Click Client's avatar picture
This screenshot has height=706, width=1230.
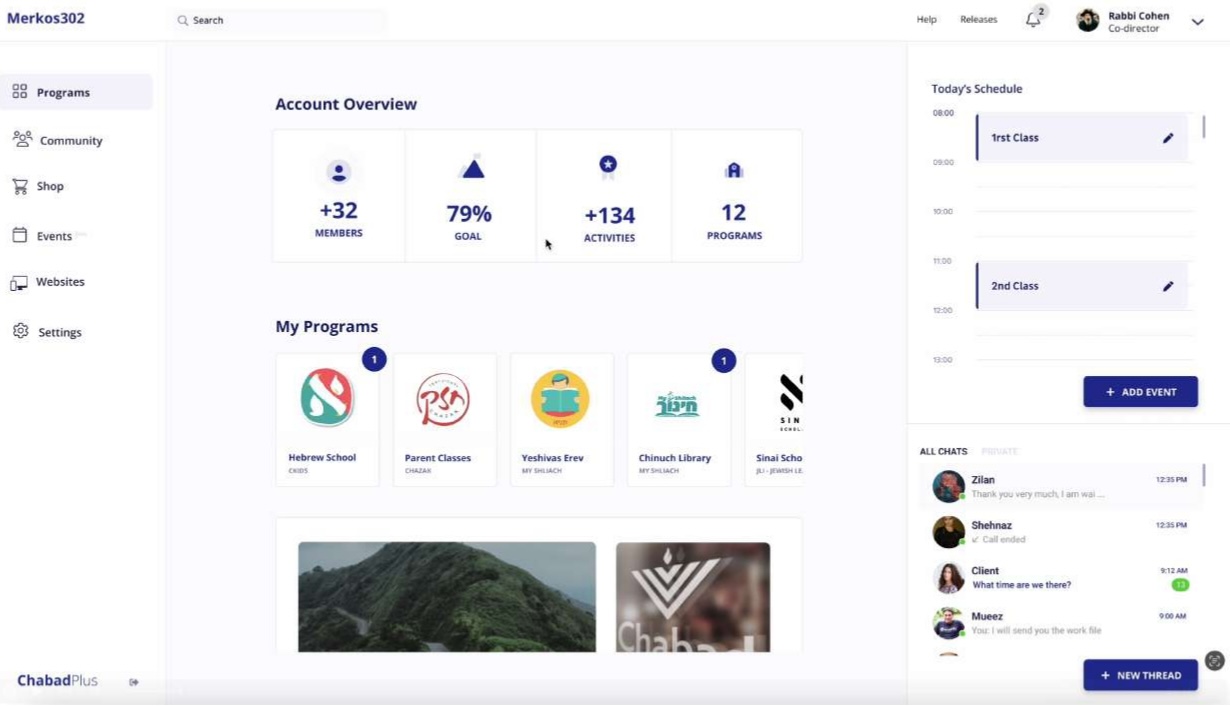click(948, 578)
